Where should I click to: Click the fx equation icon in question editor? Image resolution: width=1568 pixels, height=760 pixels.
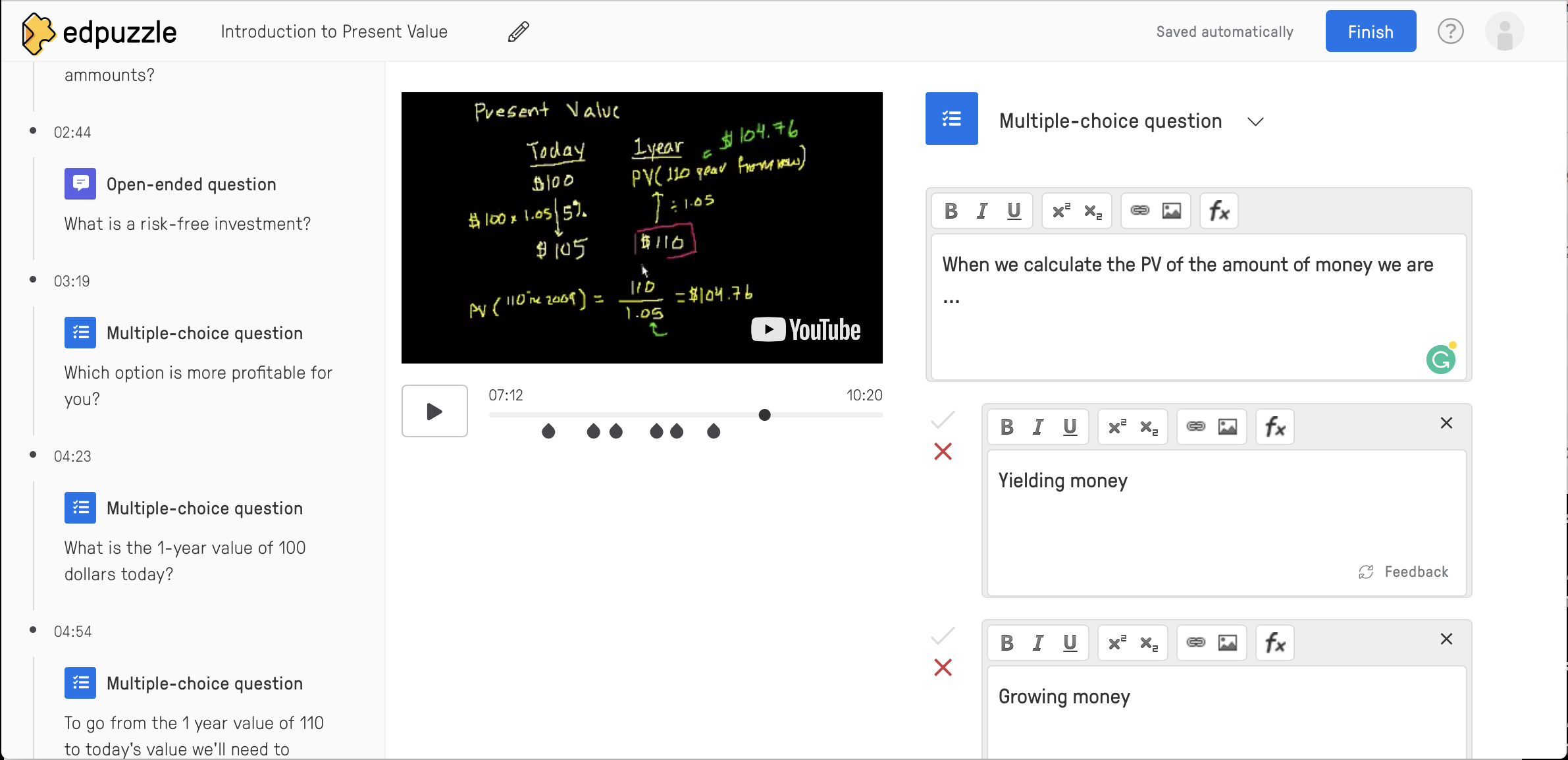click(1218, 211)
